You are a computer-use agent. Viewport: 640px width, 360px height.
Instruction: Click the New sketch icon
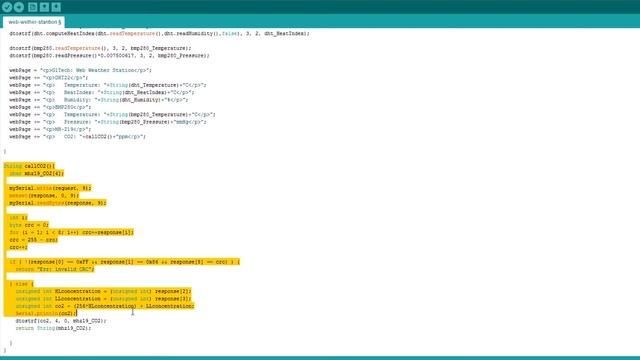click(x=32, y=7)
